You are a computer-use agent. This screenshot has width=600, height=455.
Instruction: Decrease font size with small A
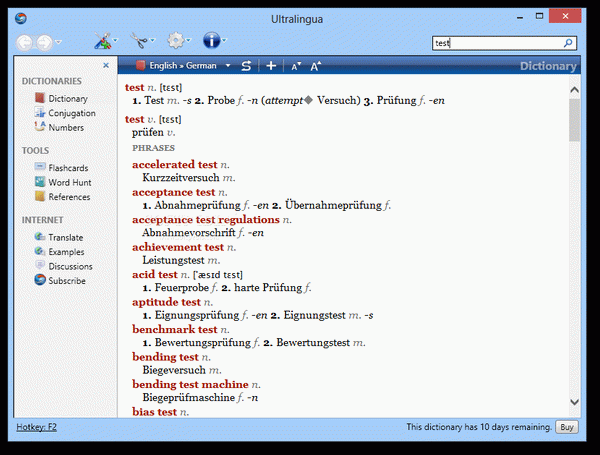(x=296, y=66)
